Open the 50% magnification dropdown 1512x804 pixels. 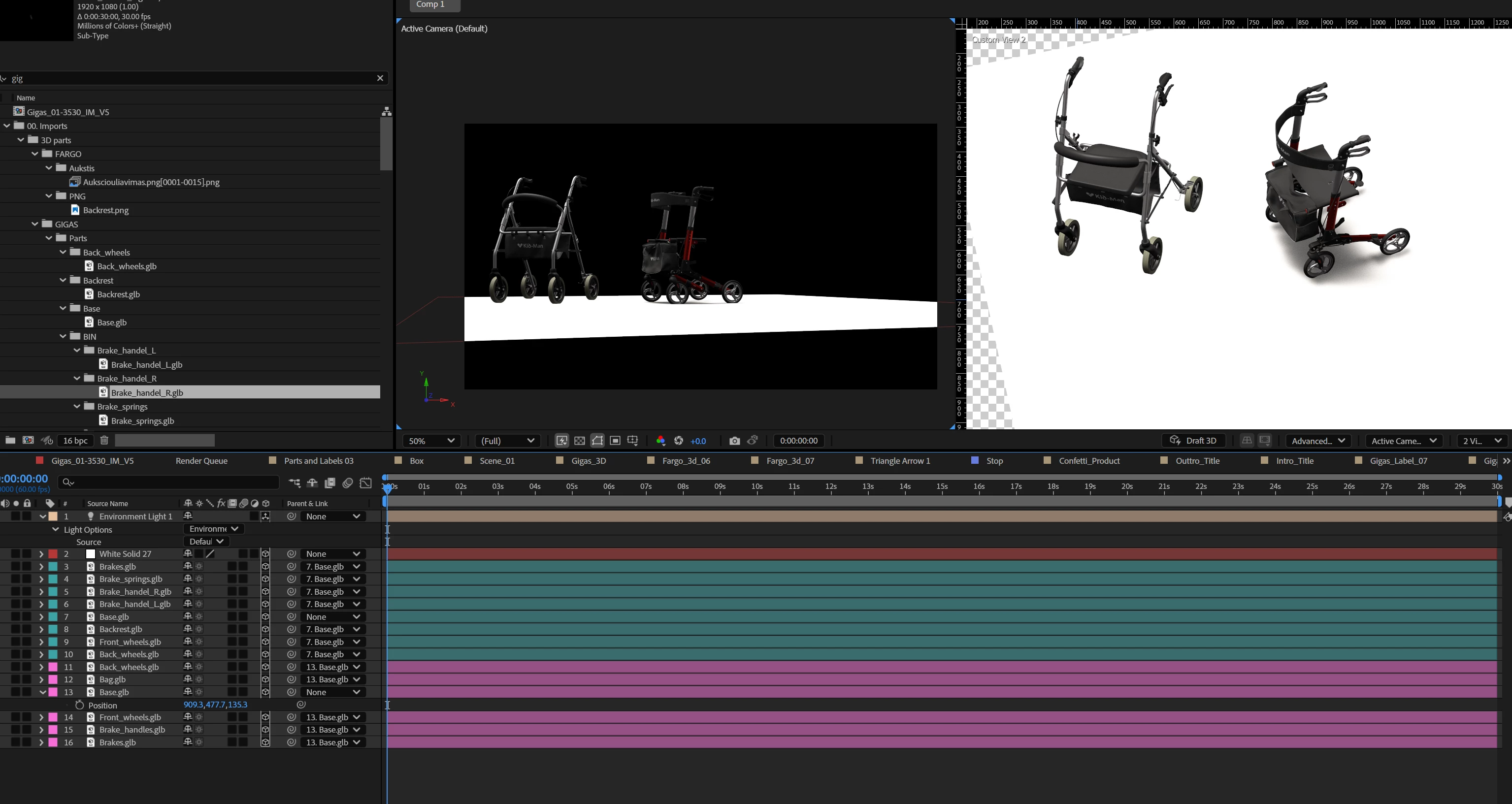point(431,441)
